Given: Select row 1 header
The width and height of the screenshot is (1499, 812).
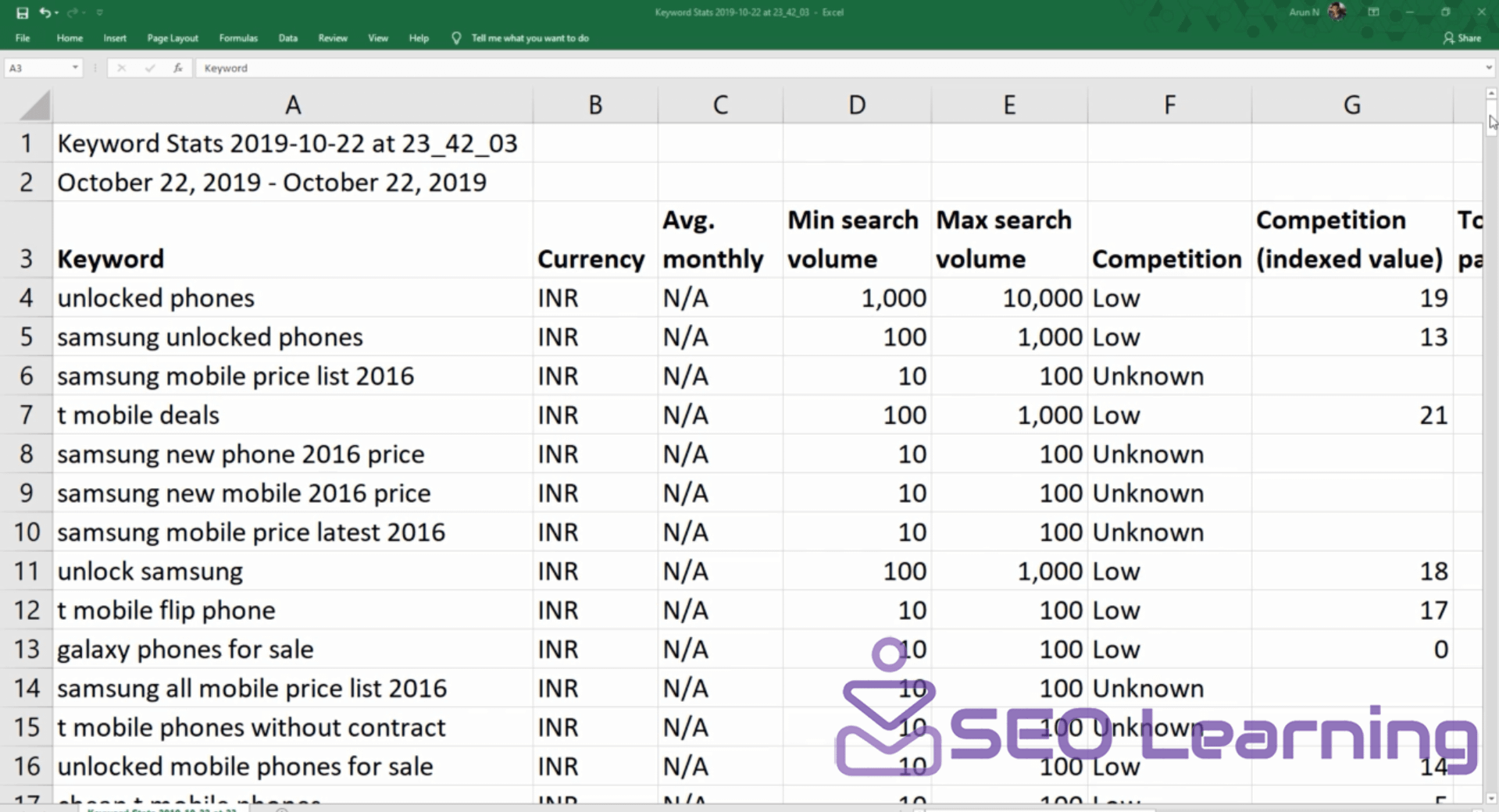Looking at the screenshot, I should (27, 143).
